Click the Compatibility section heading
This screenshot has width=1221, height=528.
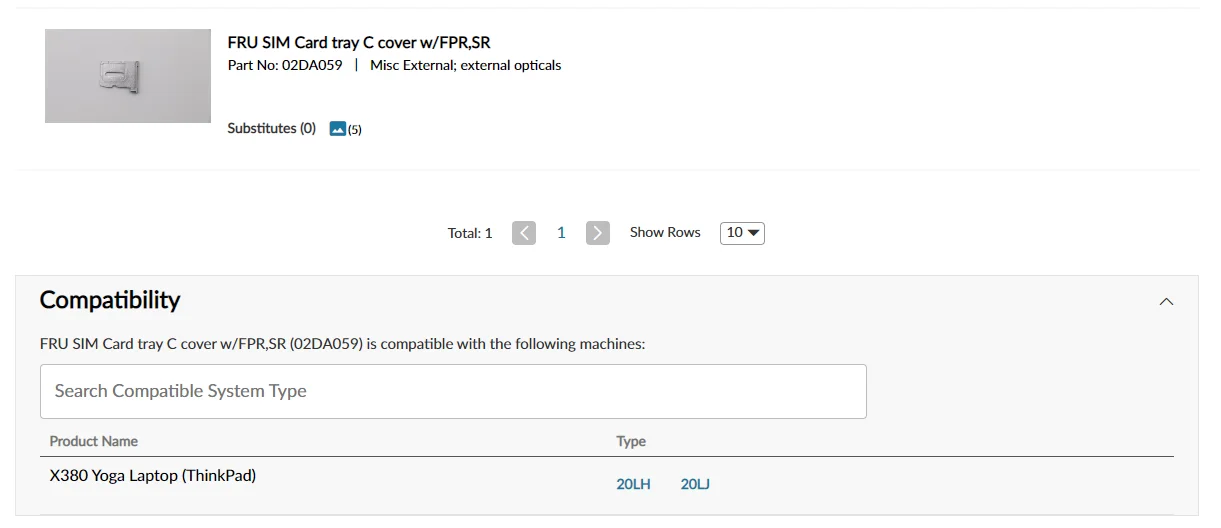coord(110,300)
